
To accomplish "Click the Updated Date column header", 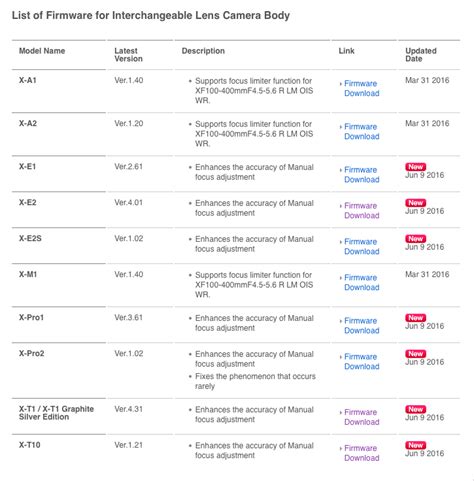I will pyautogui.click(x=421, y=55).
